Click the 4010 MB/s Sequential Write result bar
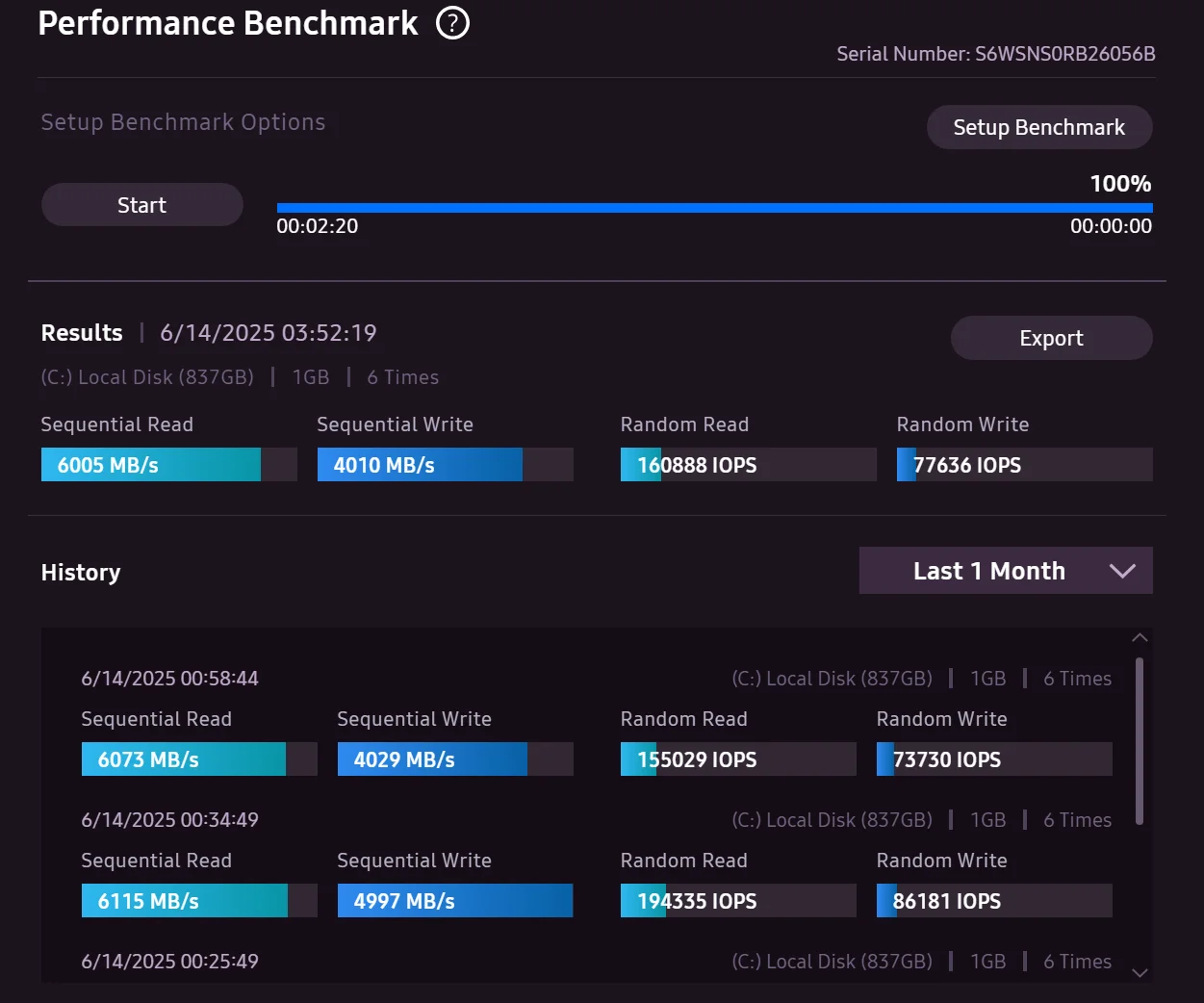Viewport: 1204px width, 1003px height. pyautogui.click(x=445, y=465)
